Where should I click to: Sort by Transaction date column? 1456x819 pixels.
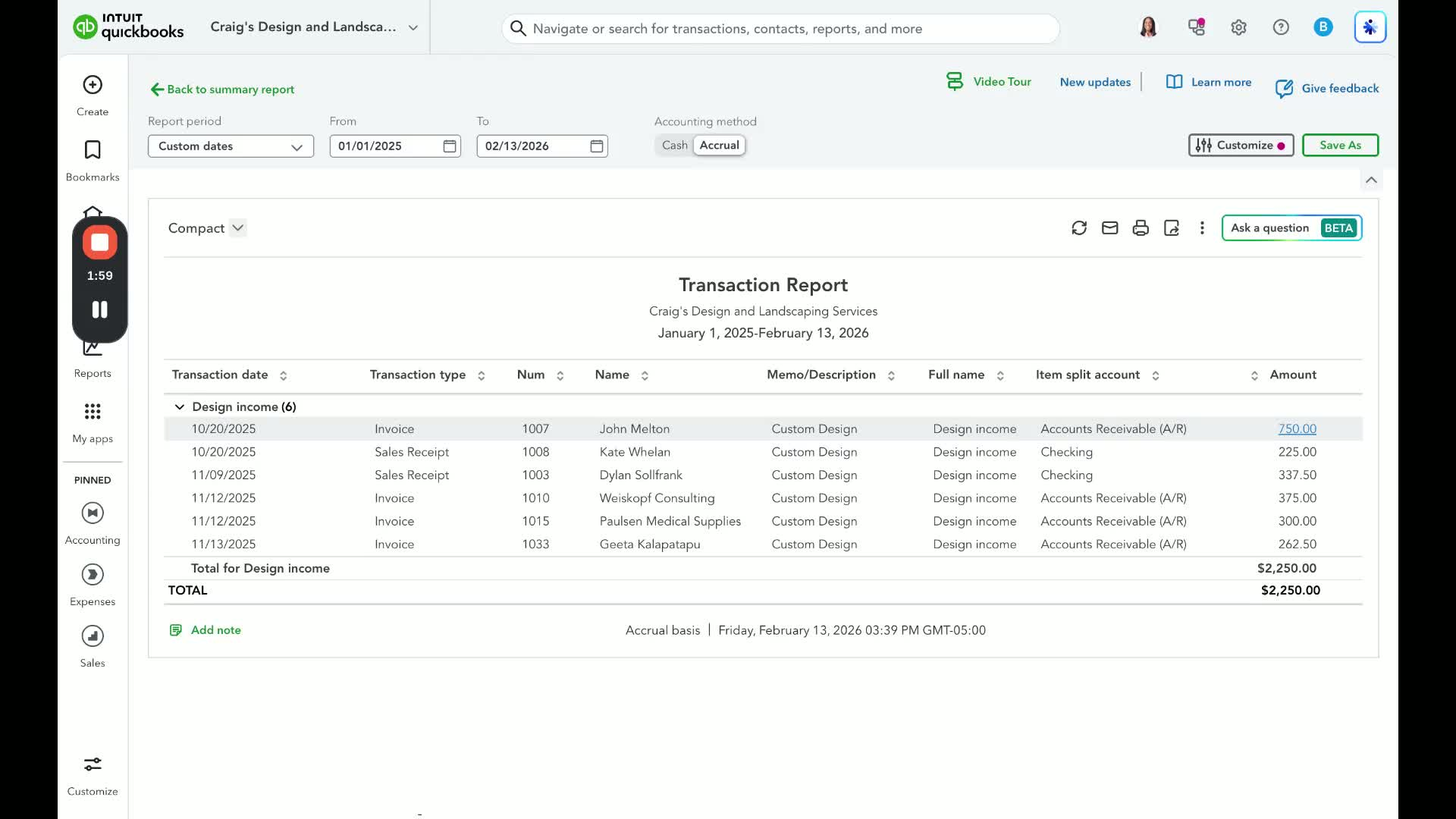[x=283, y=375]
